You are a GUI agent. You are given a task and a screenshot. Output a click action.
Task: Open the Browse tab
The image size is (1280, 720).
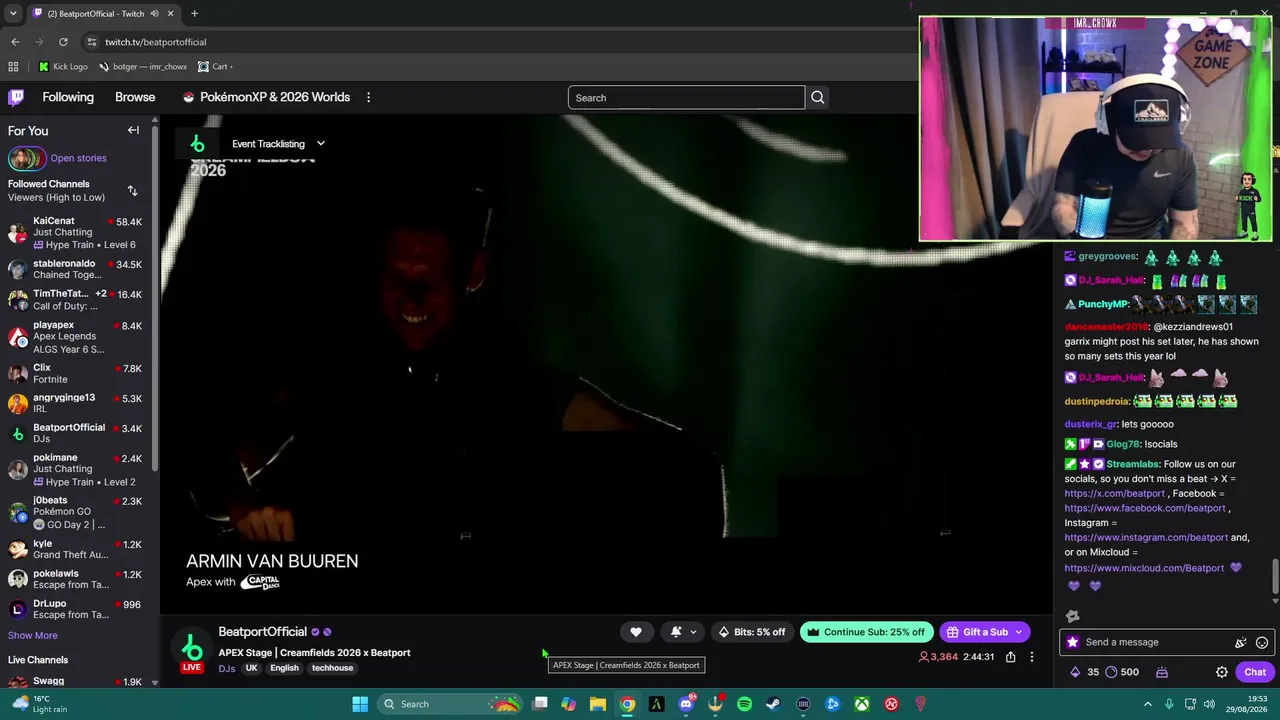(x=135, y=97)
